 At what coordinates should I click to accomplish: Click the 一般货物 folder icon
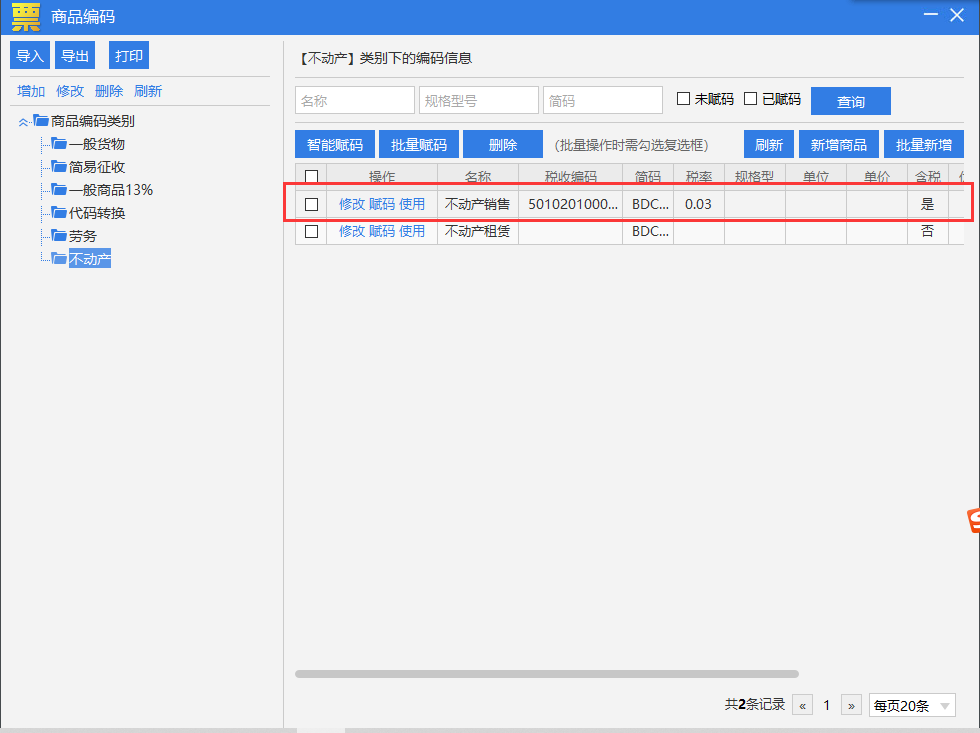tap(59, 144)
